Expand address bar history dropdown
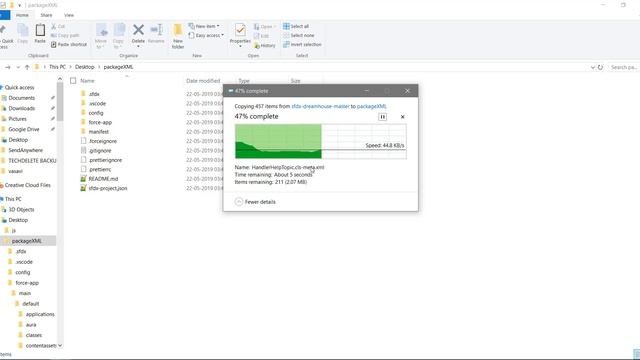 (x=593, y=67)
